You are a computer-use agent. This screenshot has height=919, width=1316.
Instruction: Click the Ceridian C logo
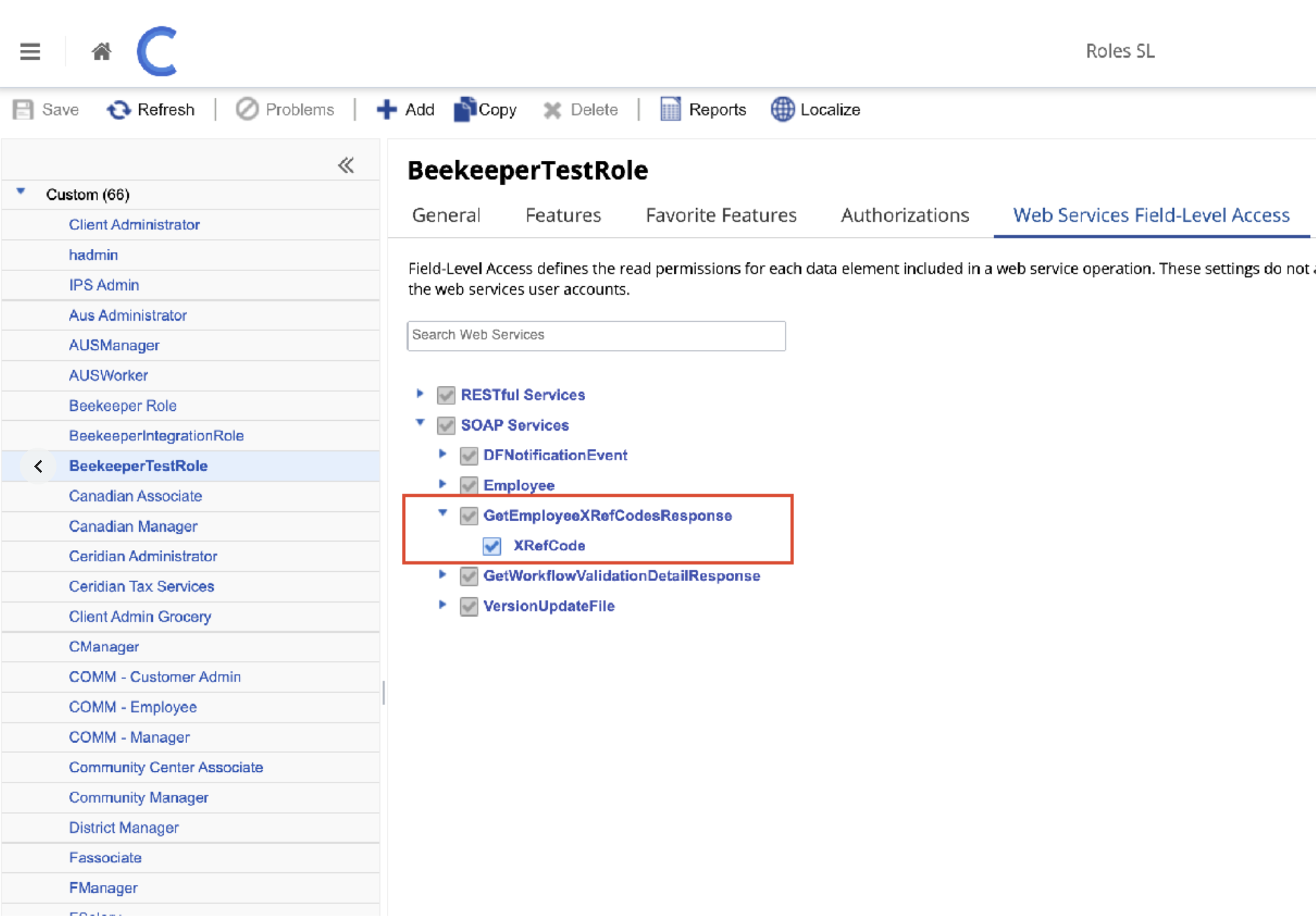[158, 51]
